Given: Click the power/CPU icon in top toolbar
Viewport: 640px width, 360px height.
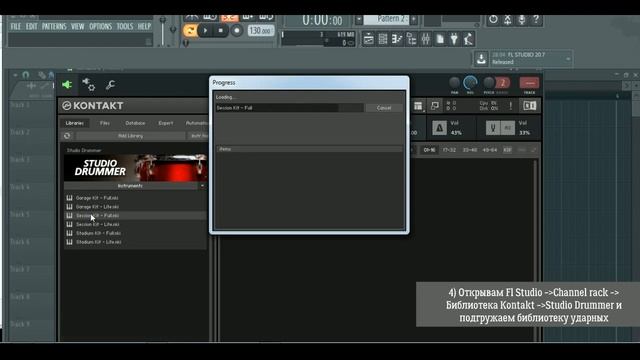Looking at the screenshot, I should coord(493,20).
